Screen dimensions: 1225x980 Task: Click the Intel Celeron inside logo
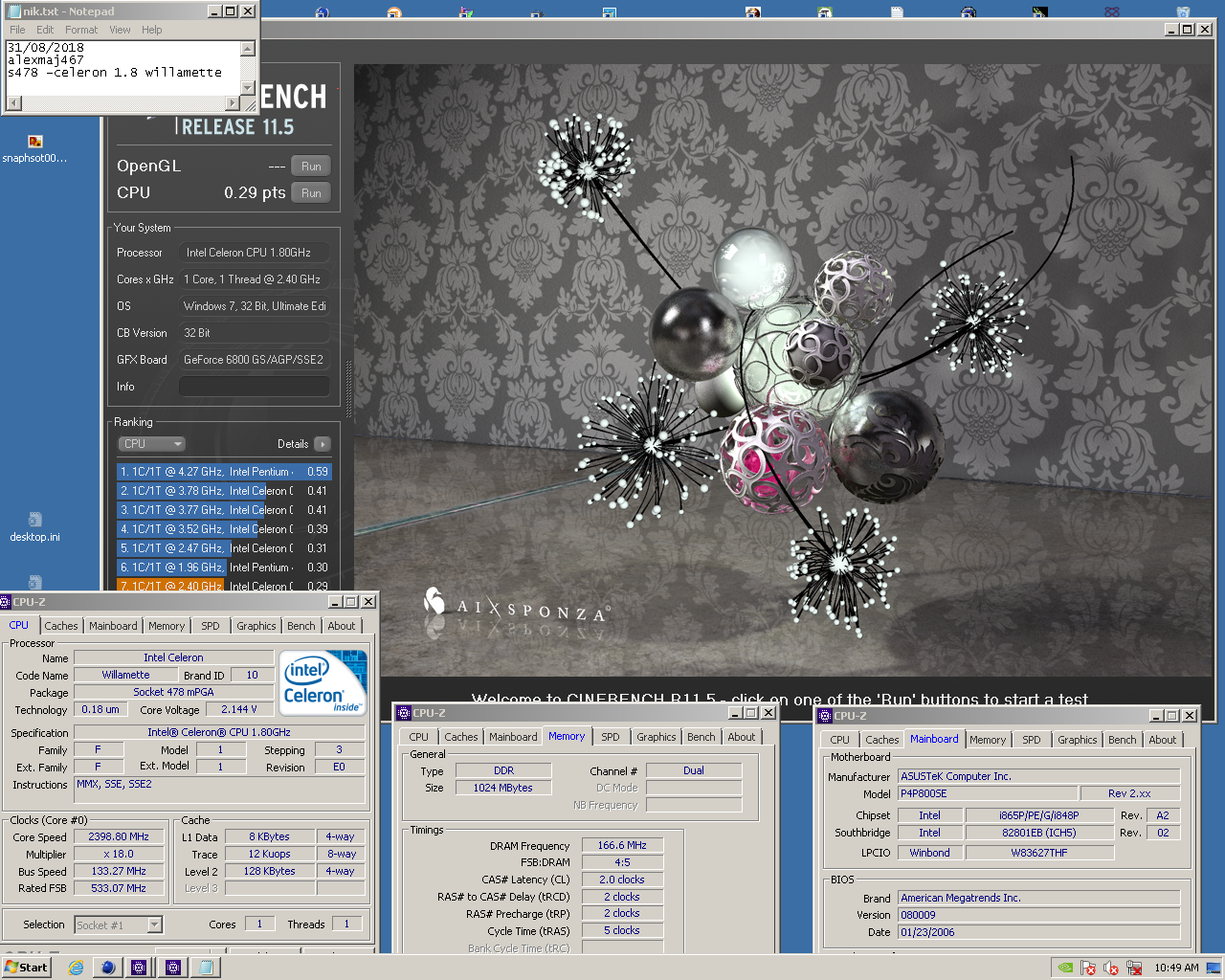point(323,682)
